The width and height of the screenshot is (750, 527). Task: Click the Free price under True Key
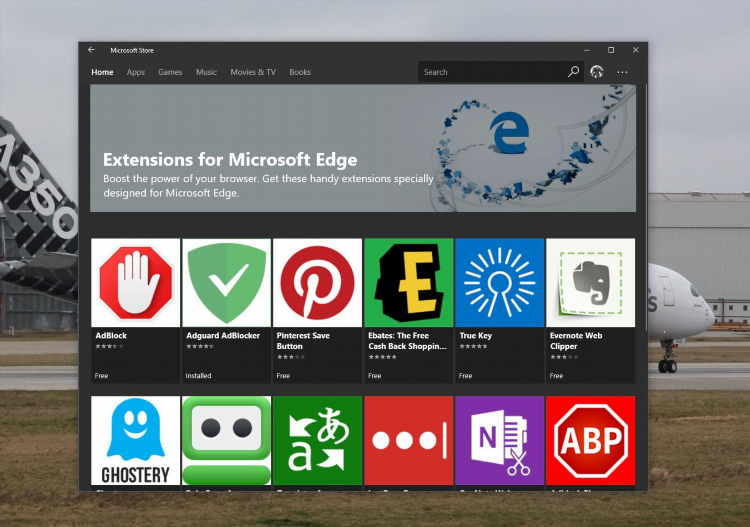pyautogui.click(x=465, y=376)
